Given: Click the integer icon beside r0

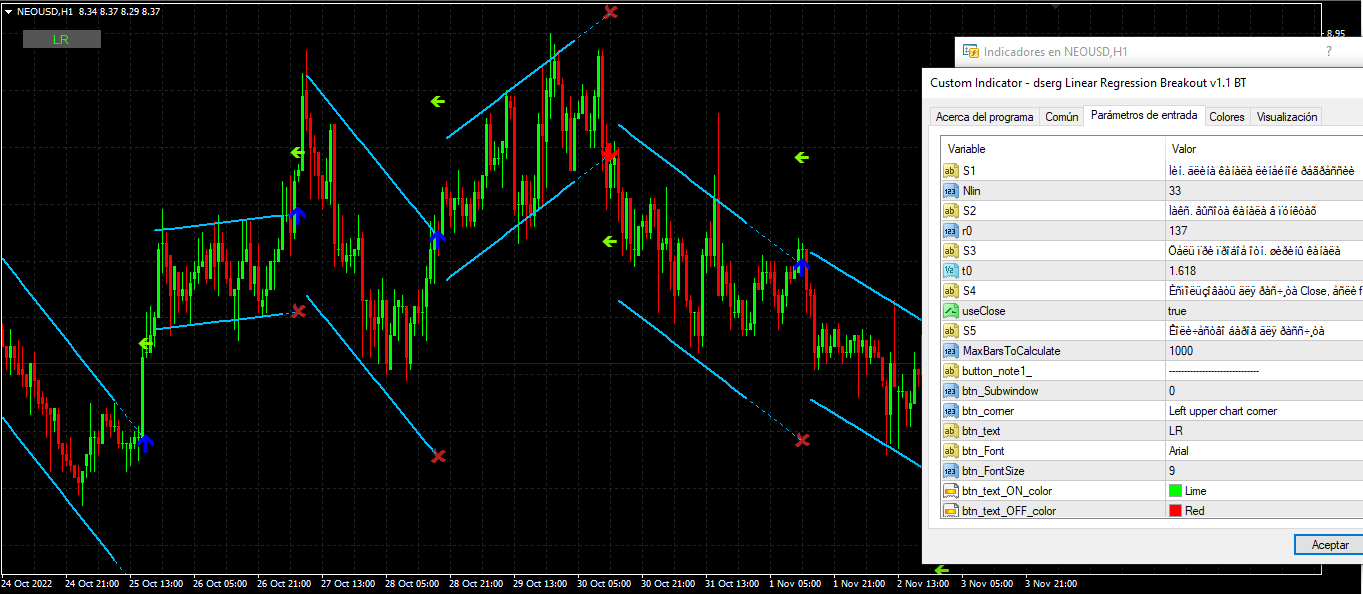Looking at the screenshot, I should click(x=950, y=231).
